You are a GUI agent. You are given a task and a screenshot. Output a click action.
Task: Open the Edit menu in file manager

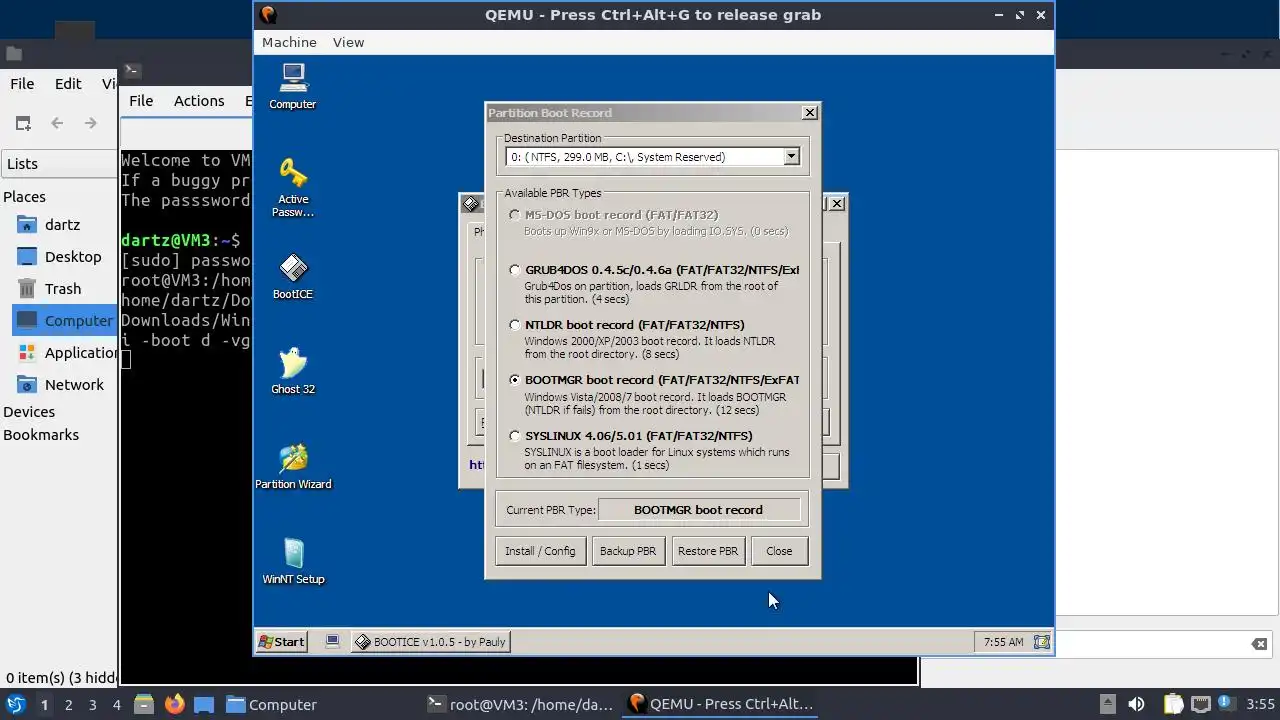(68, 84)
